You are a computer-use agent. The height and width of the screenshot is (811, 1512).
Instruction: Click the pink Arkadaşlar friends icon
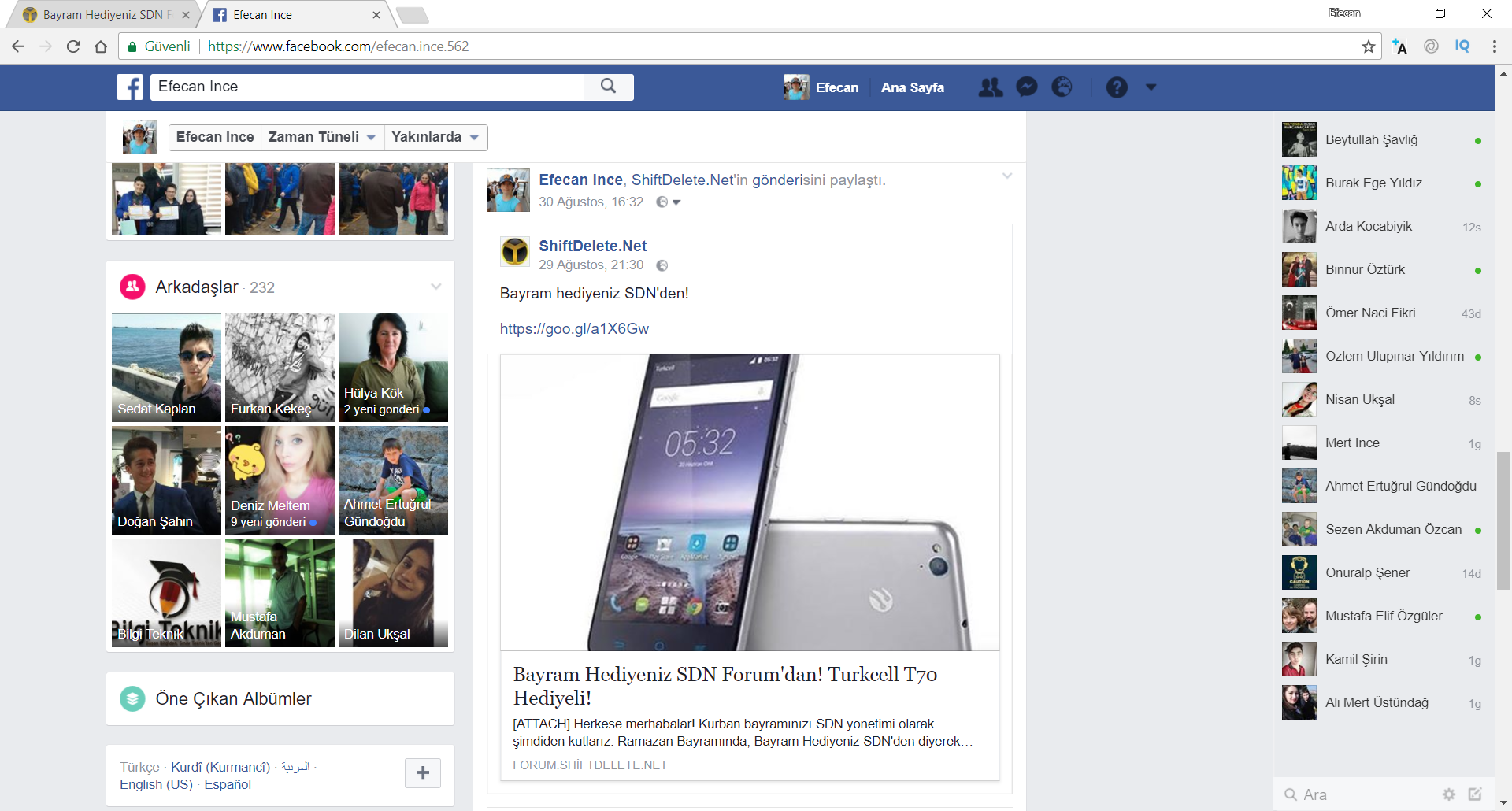(132, 287)
